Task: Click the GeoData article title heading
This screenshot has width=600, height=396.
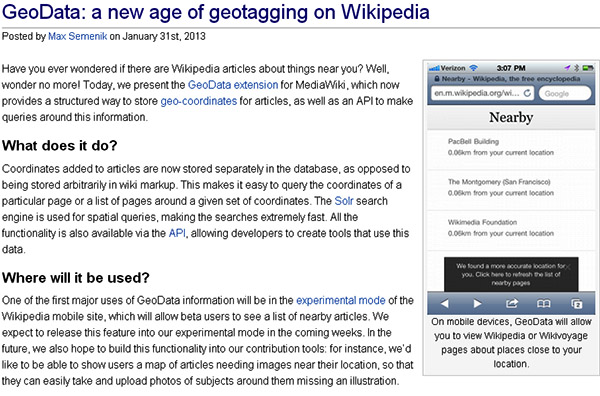Action: tap(216, 12)
